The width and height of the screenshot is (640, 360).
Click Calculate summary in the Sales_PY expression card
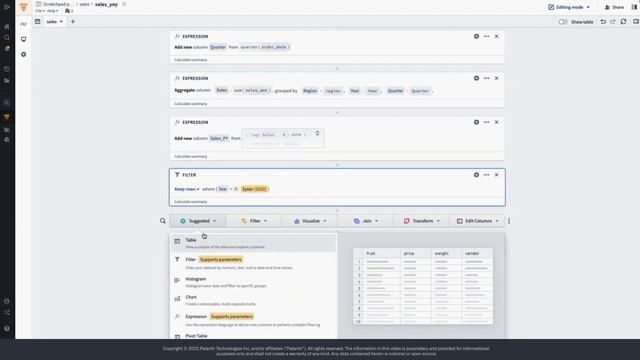(x=191, y=156)
